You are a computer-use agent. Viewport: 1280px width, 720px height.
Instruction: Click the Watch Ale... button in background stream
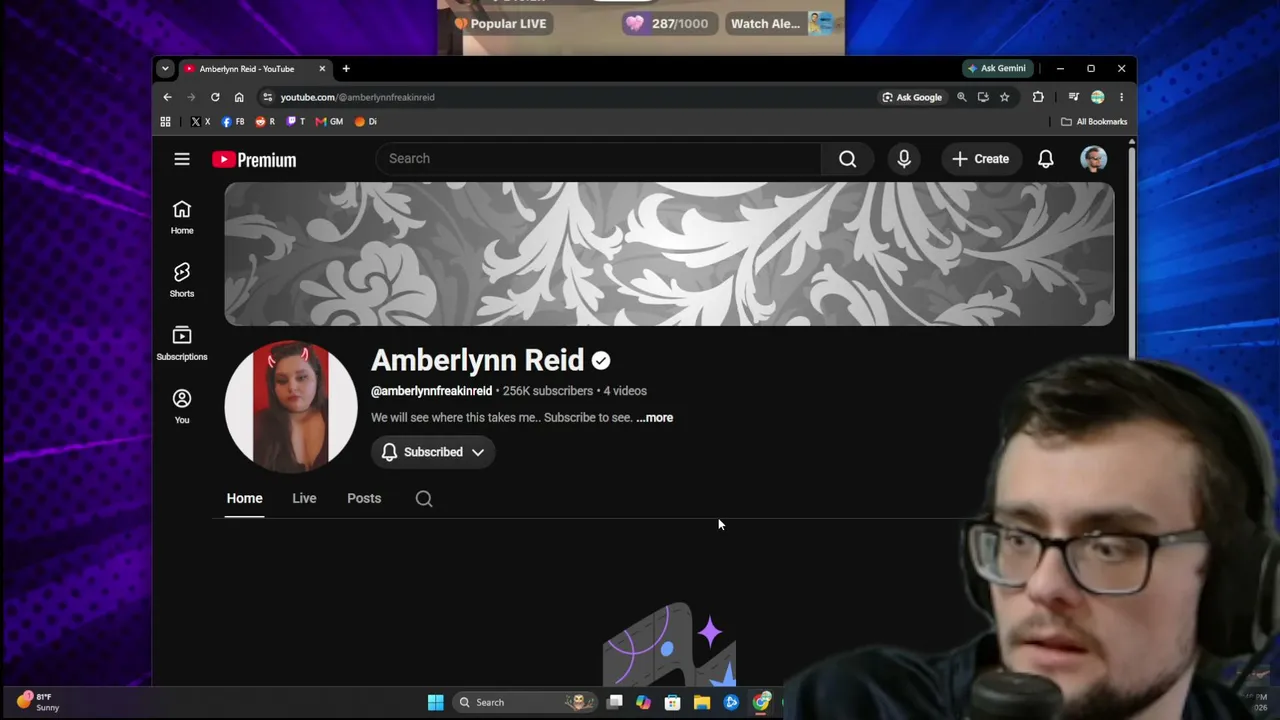click(780, 24)
